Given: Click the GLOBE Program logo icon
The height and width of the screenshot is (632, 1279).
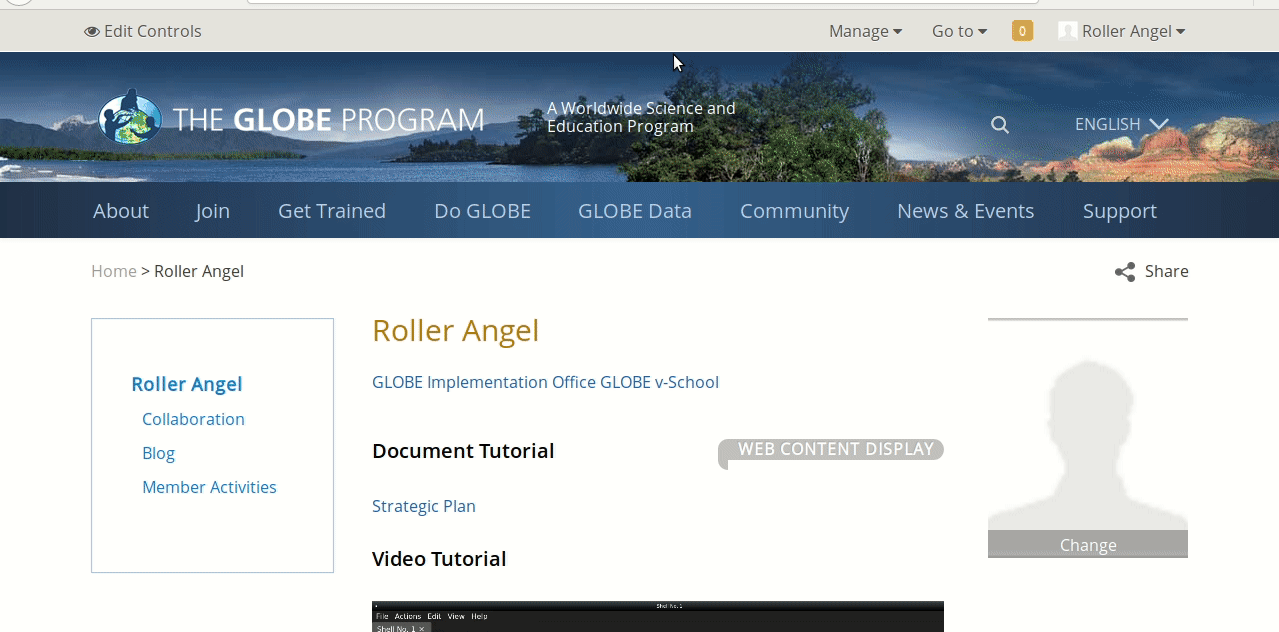Looking at the screenshot, I should tap(130, 117).
